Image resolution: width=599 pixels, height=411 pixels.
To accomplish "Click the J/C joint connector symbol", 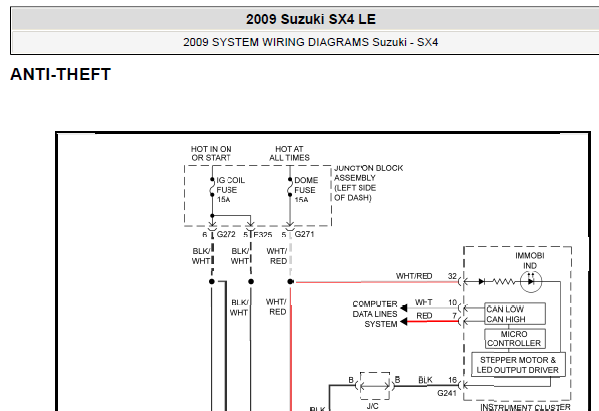I will [x=375, y=386].
